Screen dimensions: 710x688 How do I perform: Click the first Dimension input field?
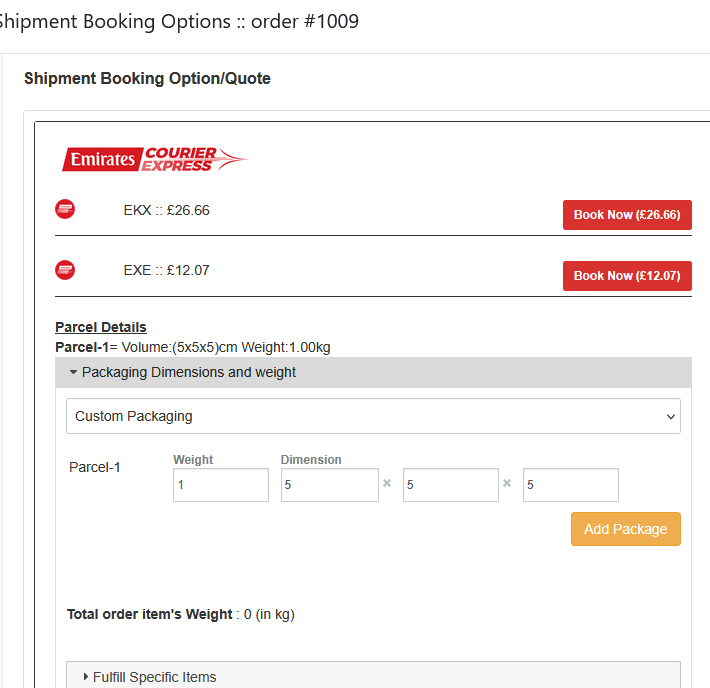pyautogui.click(x=330, y=485)
